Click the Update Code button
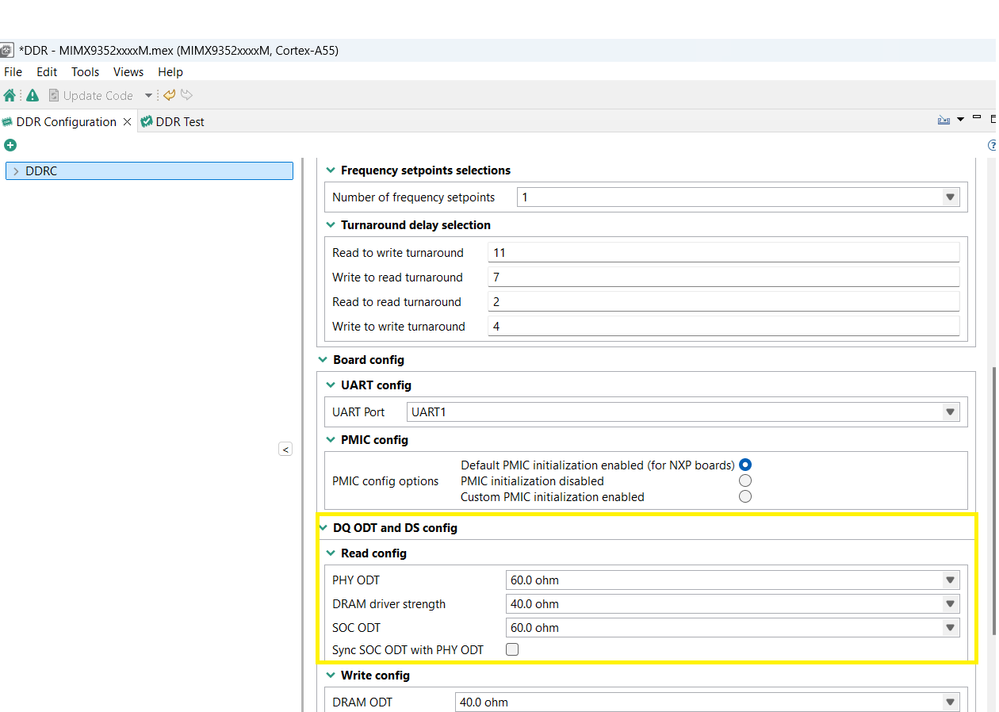 [90, 96]
